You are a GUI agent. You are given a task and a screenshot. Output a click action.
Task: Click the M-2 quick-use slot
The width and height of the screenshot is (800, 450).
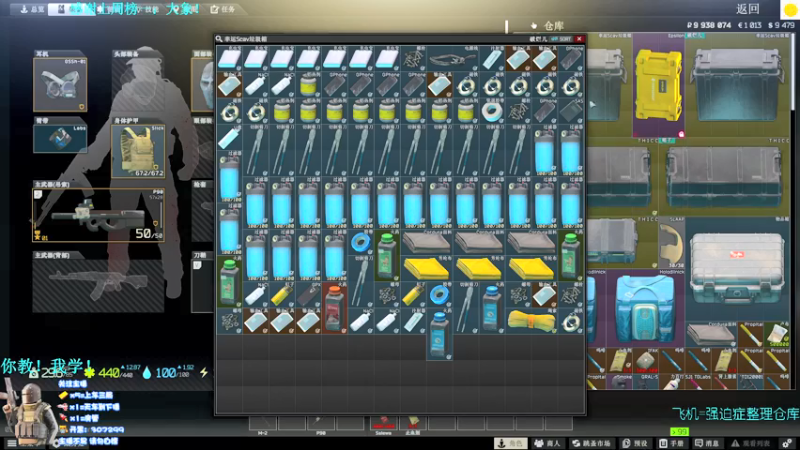(x=263, y=424)
